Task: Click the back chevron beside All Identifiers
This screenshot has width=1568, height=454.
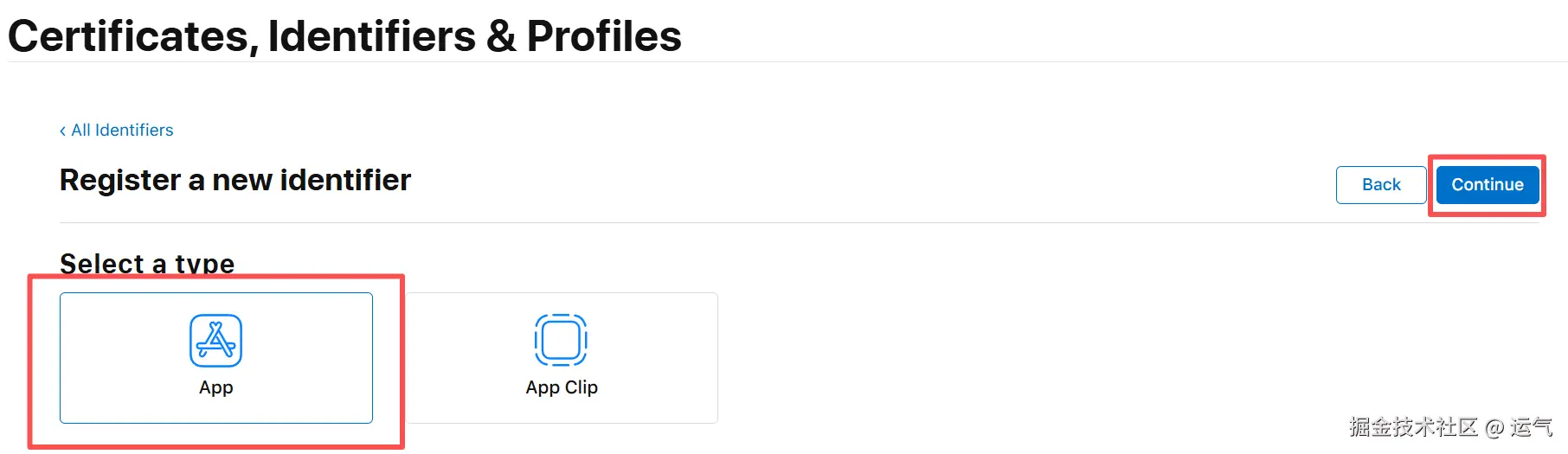Action: click(x=62, y=131)
